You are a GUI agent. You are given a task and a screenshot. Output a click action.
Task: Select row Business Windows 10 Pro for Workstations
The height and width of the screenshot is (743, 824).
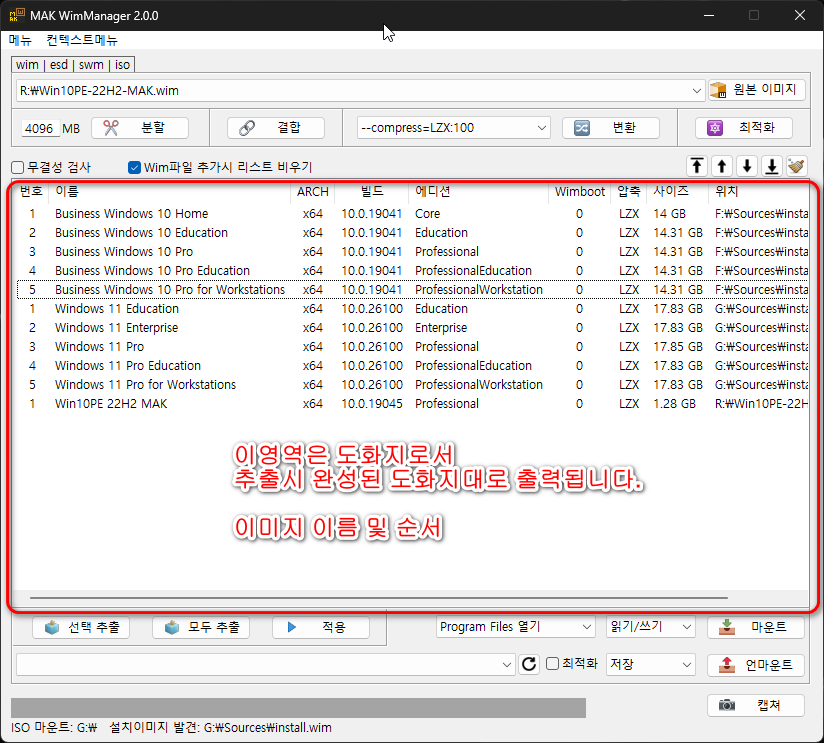pyautogui.click(x=413, y=290)
